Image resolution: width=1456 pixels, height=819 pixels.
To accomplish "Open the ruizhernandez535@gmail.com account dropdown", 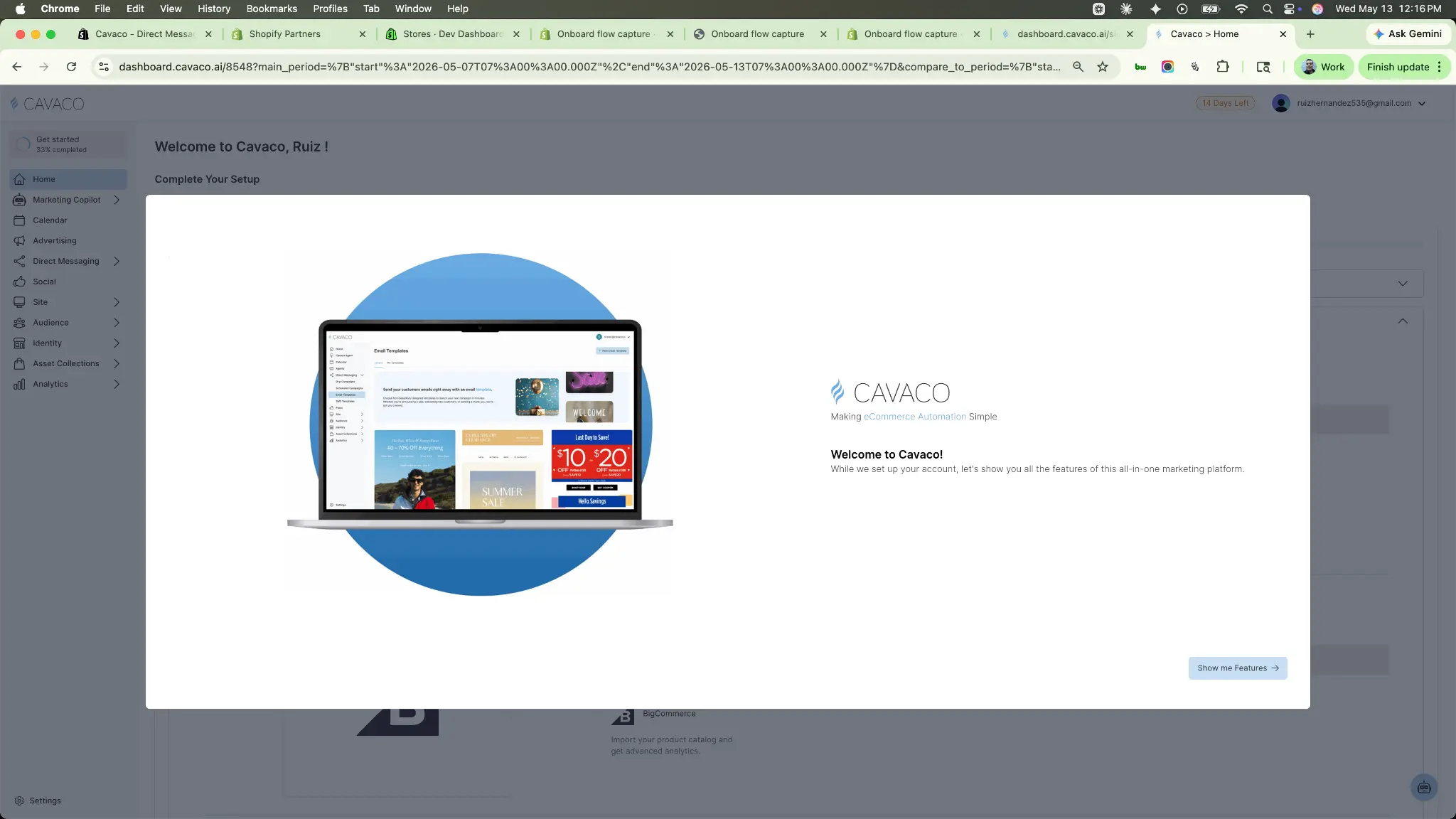I will pyautogui.click(x=1349, y=103).
